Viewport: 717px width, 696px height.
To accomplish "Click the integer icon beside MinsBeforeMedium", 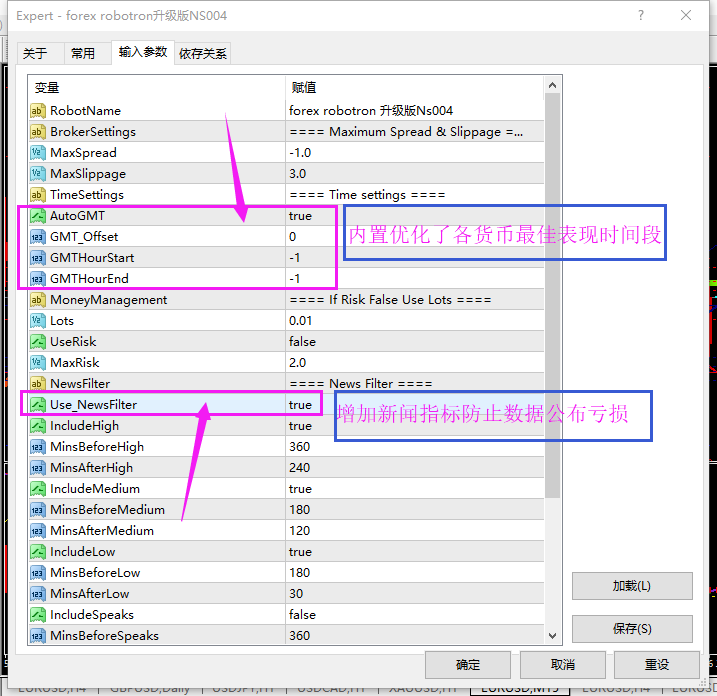I will coord(37,510).
